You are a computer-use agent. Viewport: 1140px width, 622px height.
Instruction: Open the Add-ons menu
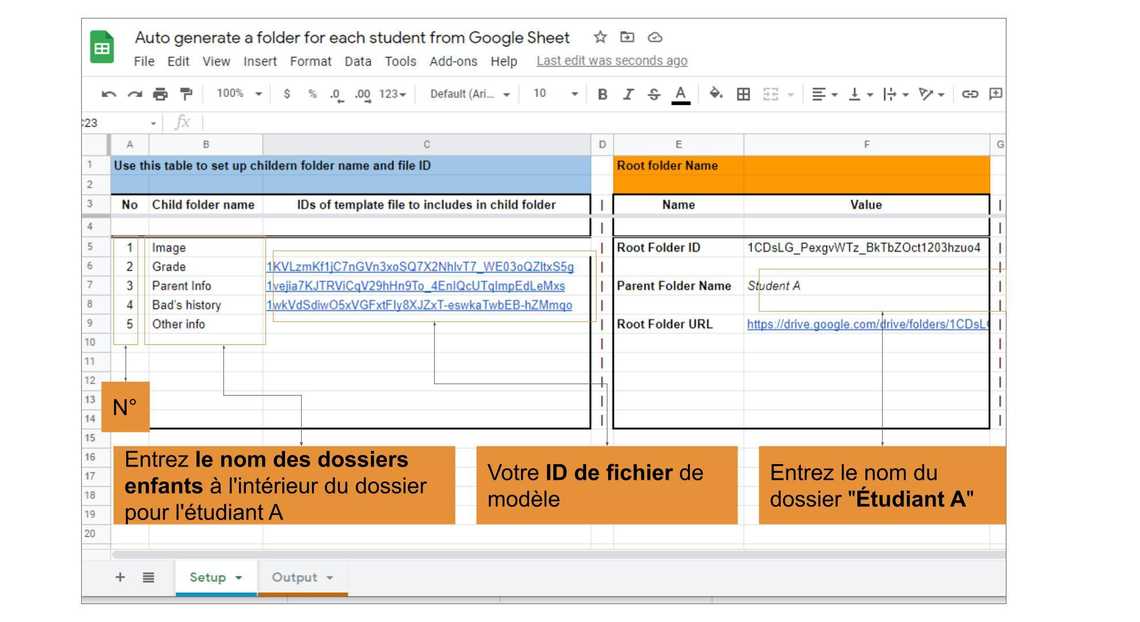click(x=453, y=61)
